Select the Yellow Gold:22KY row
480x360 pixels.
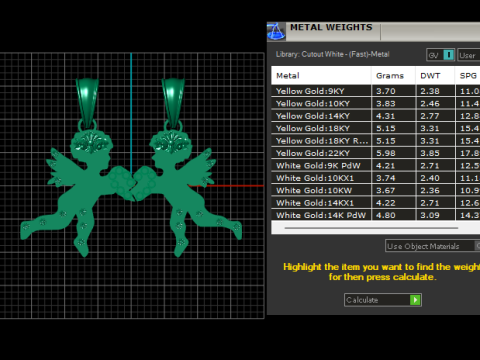376,153
